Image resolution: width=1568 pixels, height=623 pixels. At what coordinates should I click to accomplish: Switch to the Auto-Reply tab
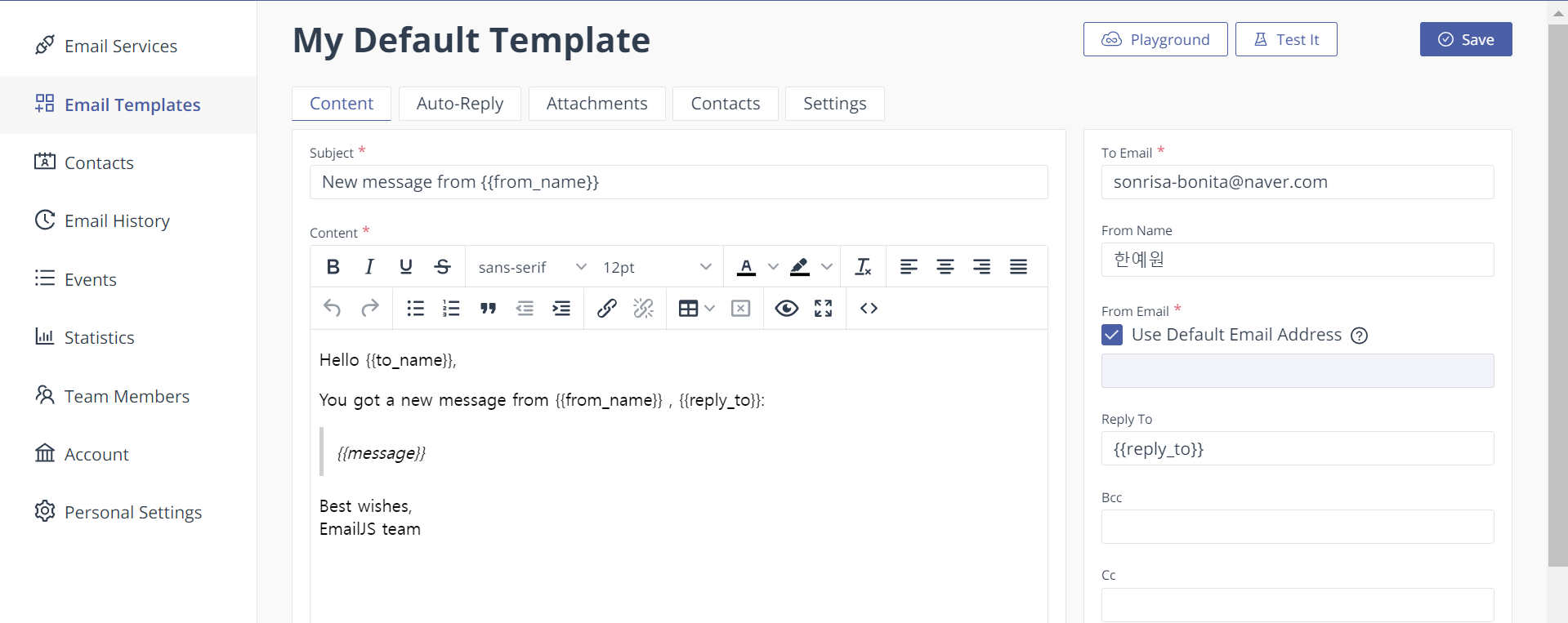point(460,104)
